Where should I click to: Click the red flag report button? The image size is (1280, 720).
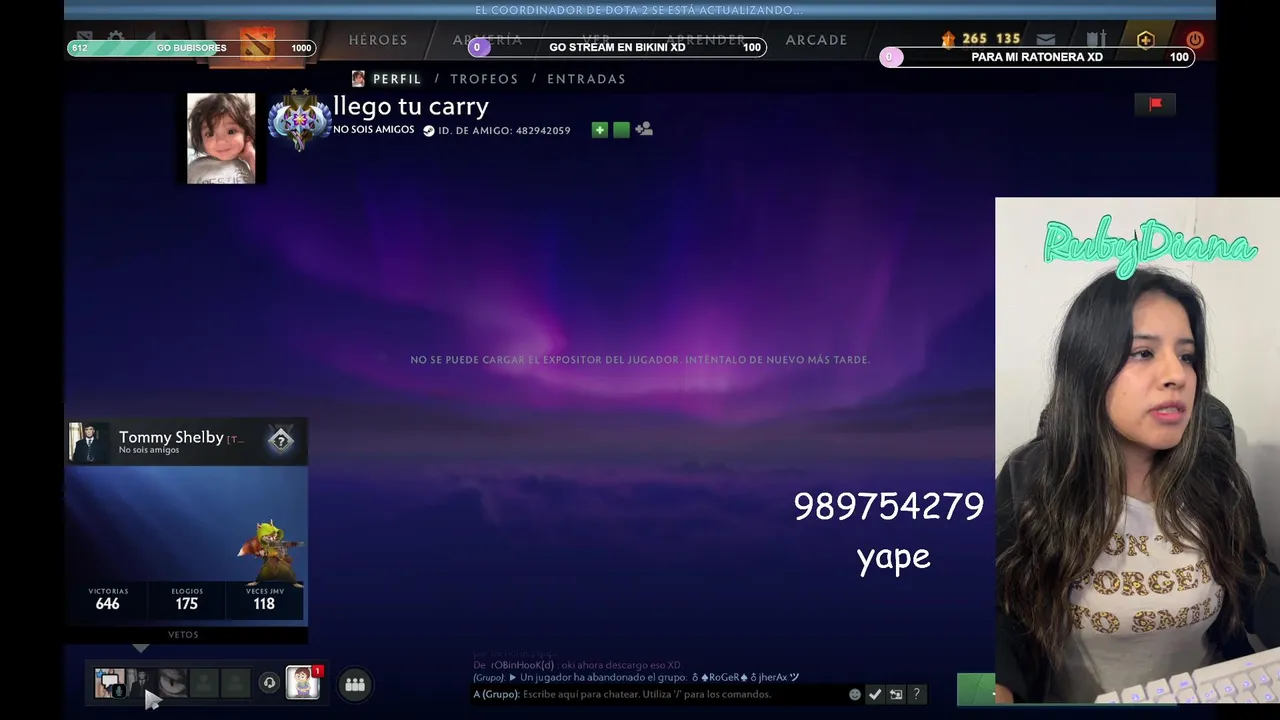click(x=1156, y=104)
